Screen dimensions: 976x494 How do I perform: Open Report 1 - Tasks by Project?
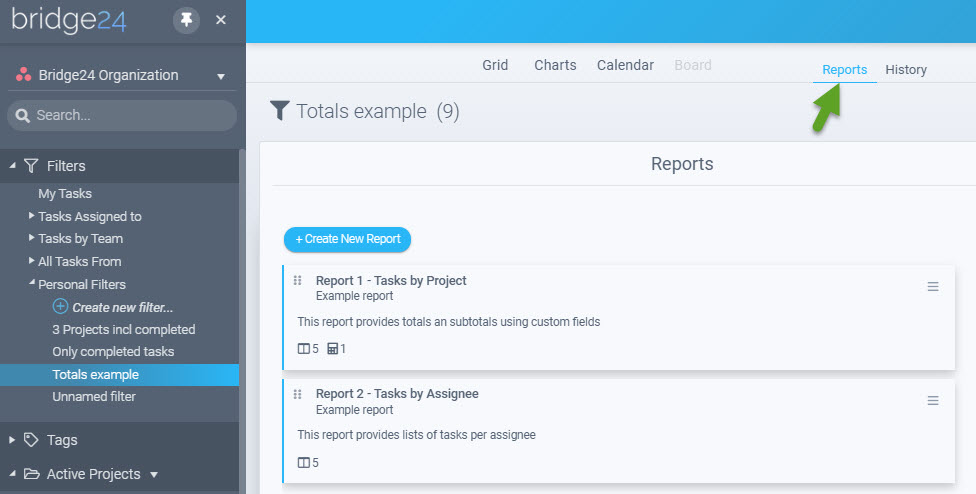click(391, 281)
